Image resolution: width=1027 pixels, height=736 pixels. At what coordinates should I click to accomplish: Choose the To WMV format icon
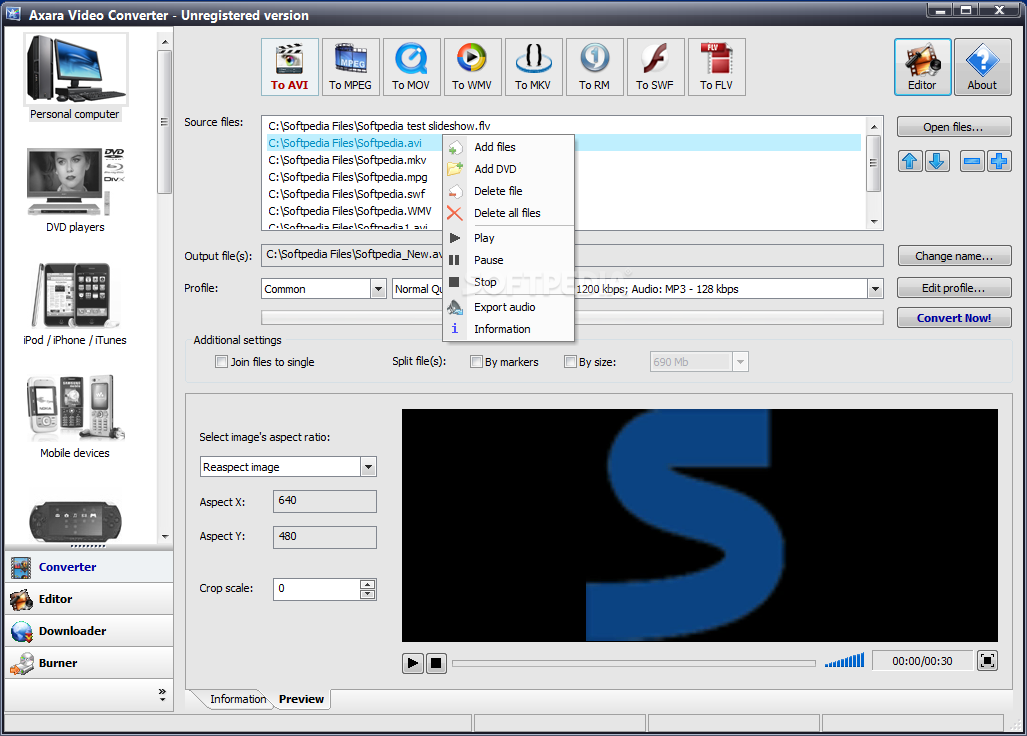click(472, 67)
